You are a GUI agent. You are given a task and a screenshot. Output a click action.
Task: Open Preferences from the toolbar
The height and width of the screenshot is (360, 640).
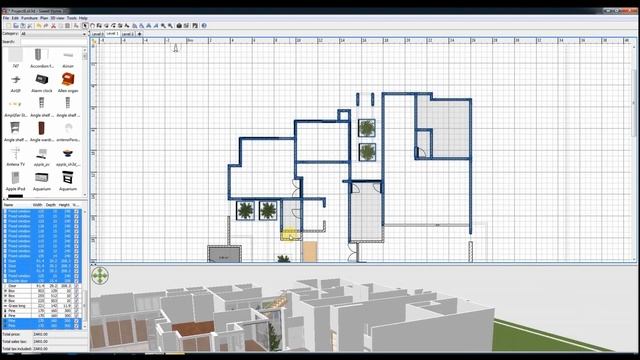[30, 25]
